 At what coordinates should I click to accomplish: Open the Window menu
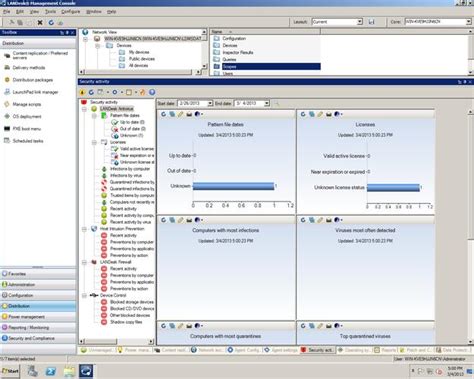click(94, 12)
